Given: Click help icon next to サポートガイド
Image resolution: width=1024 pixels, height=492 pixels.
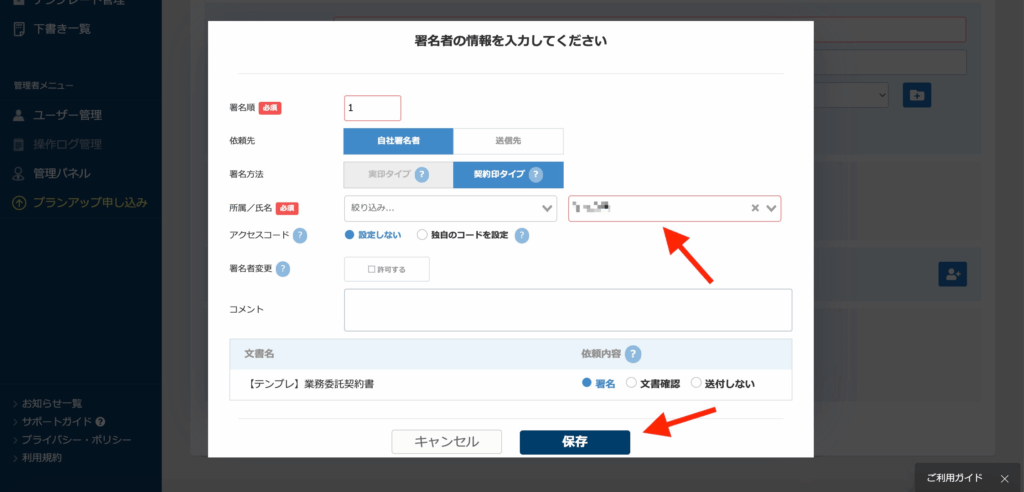Looking at the screenshot, I should tap(100, 422).
